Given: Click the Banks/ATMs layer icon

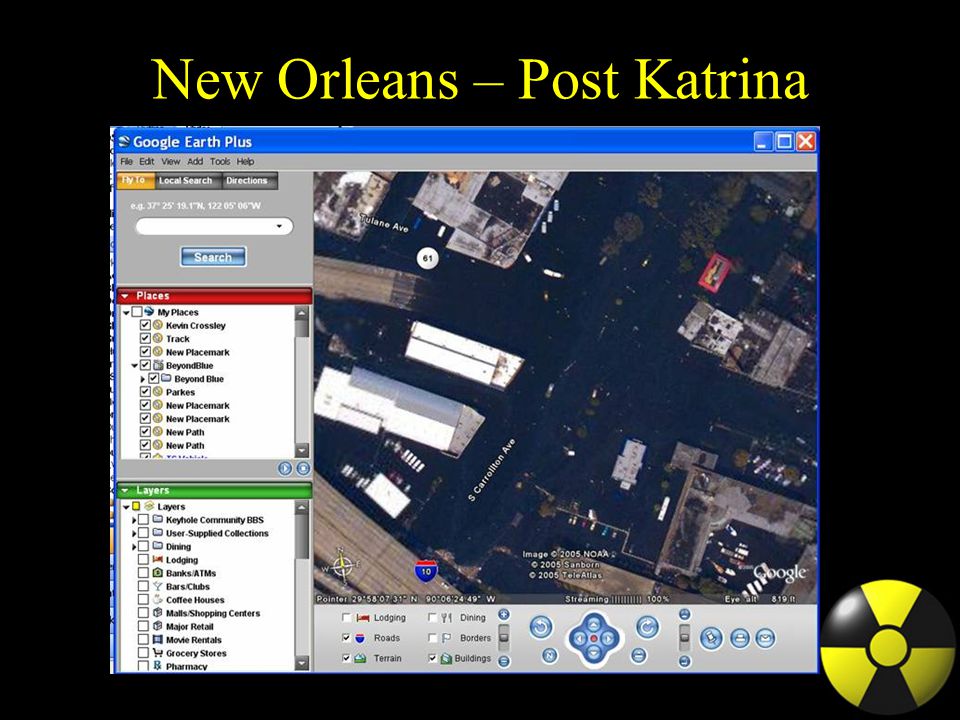Looking at the screenshot, I should (x=157, y=572).
